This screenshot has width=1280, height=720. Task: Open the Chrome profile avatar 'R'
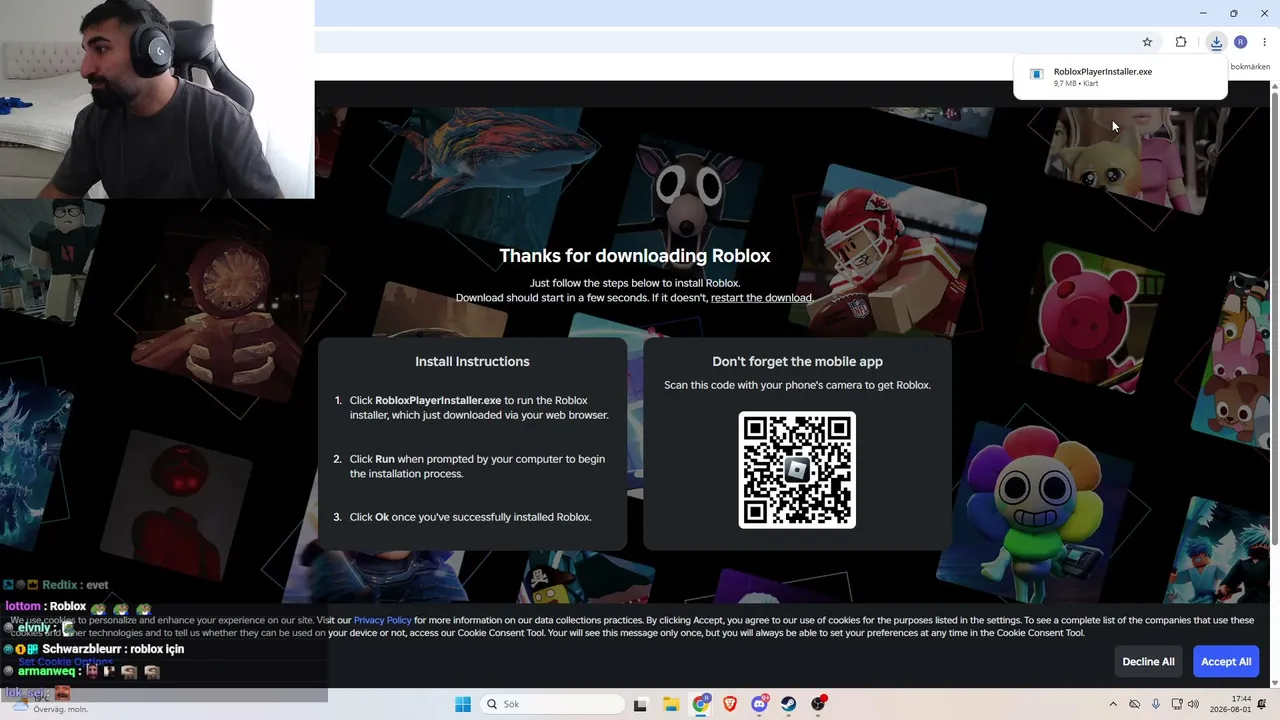point(1240,42)
